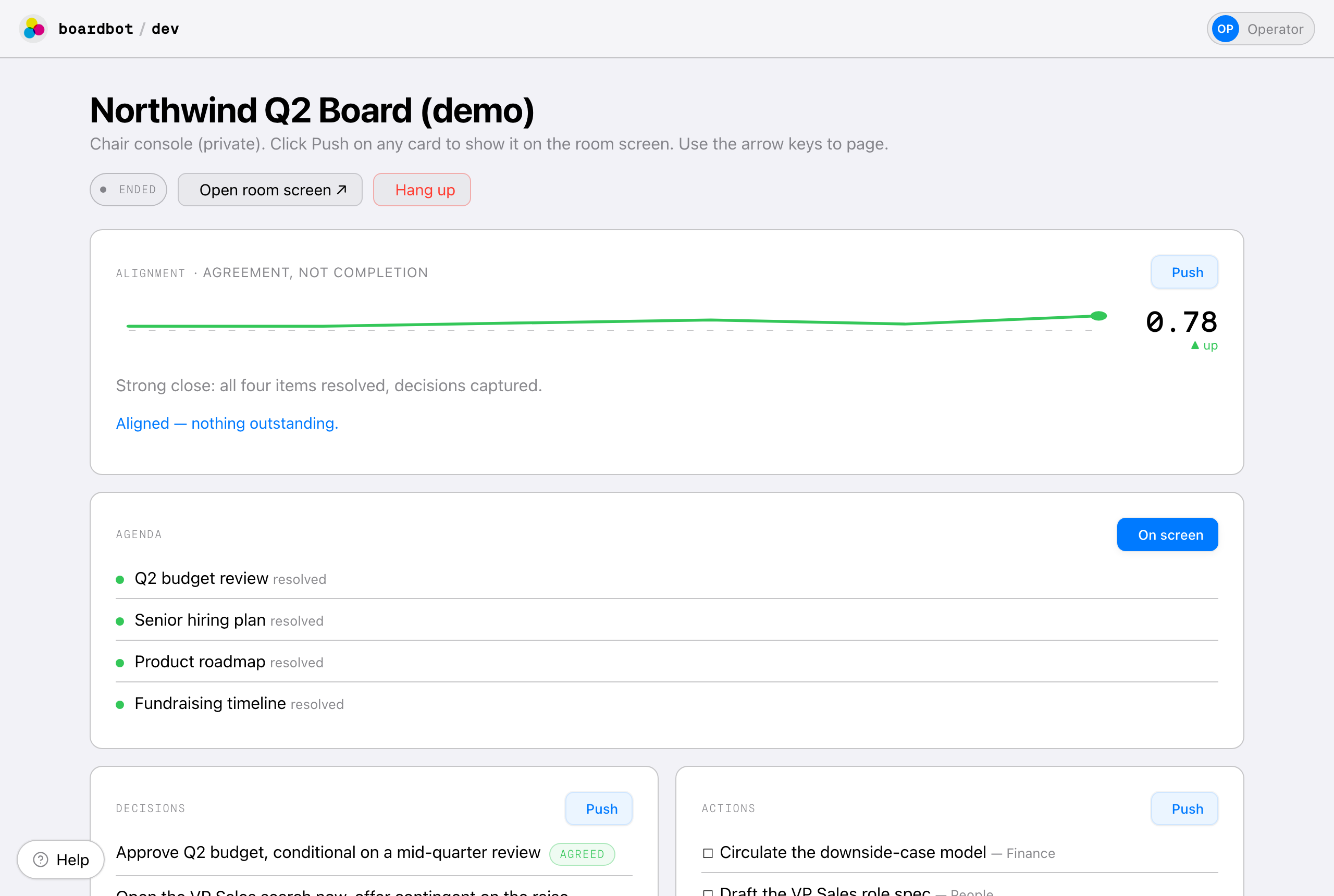Image resolution: width=1334 pixels, height=896 pixels.
Task: Open the OP operator avatar
Action: tap(1225, 29)
